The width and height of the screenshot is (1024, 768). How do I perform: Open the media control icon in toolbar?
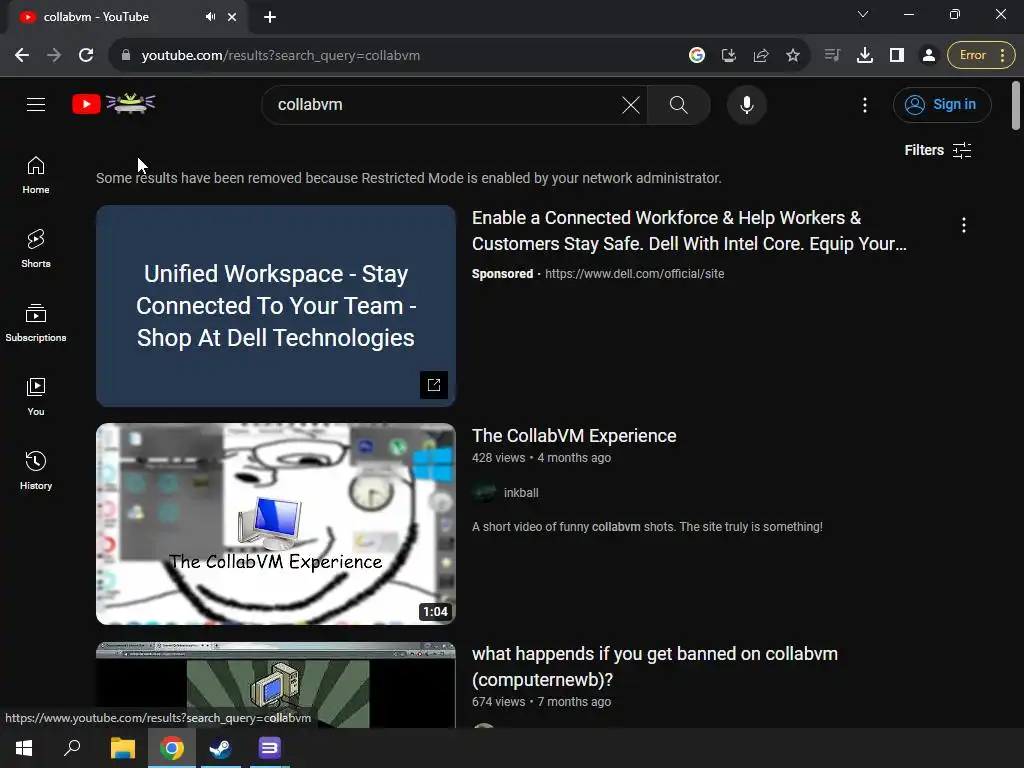[832, 56]
